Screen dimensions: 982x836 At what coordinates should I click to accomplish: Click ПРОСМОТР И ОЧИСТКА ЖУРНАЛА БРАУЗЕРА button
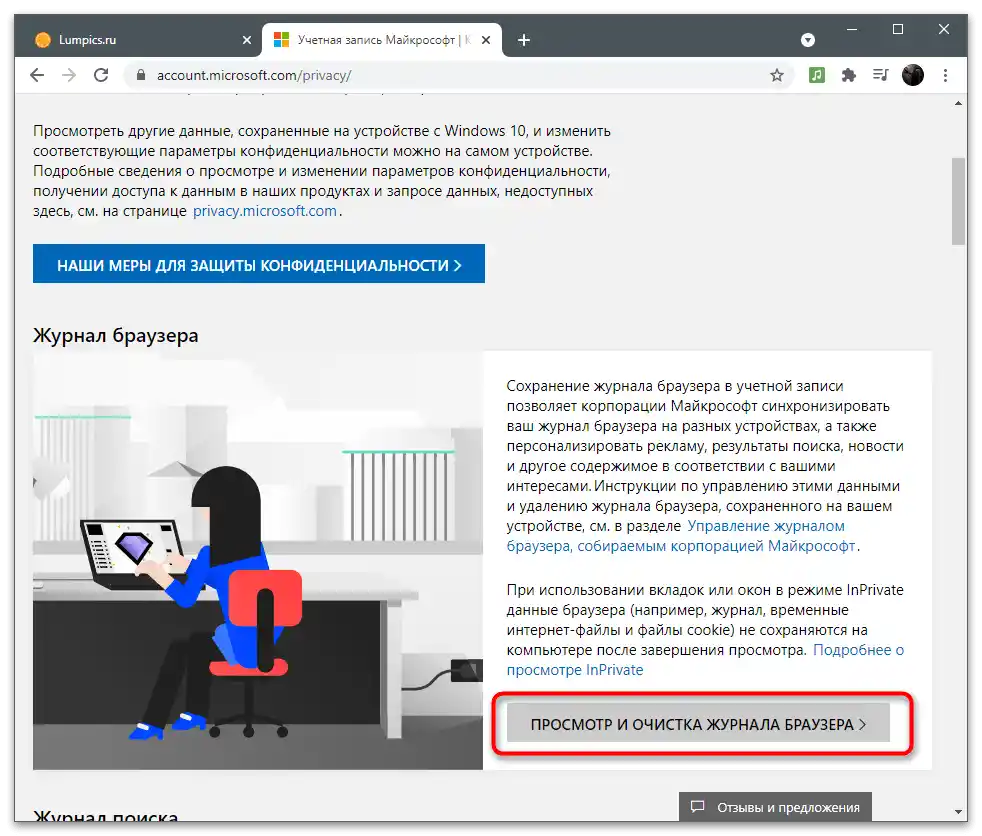(698, 723)
